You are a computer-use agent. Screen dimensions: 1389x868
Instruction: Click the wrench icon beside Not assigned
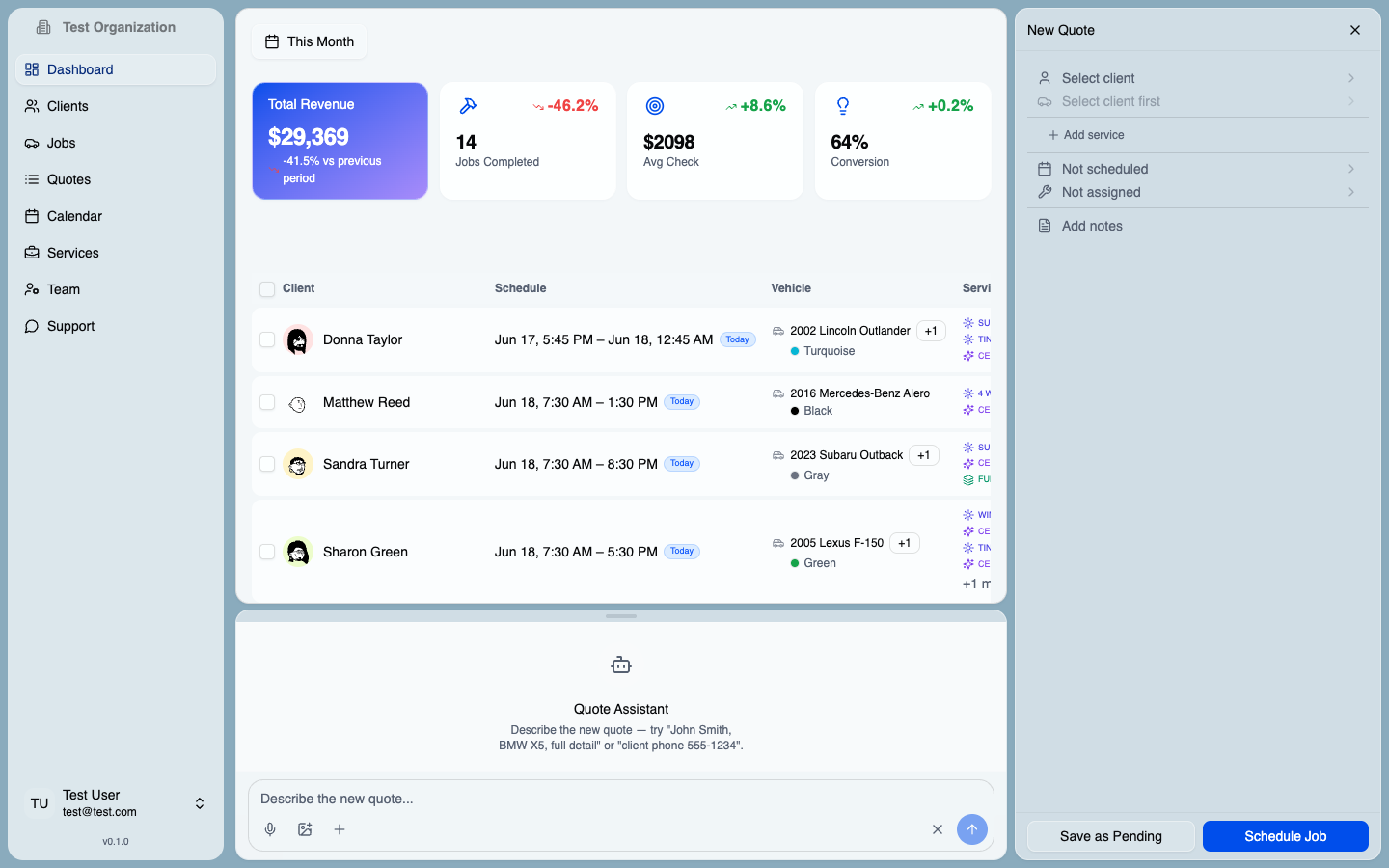[1045, 192]
